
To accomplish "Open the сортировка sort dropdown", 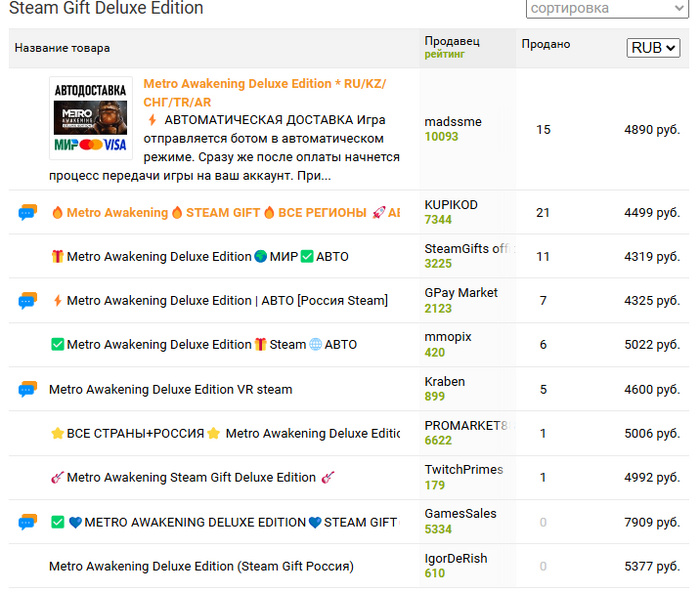I will (607, 8).
